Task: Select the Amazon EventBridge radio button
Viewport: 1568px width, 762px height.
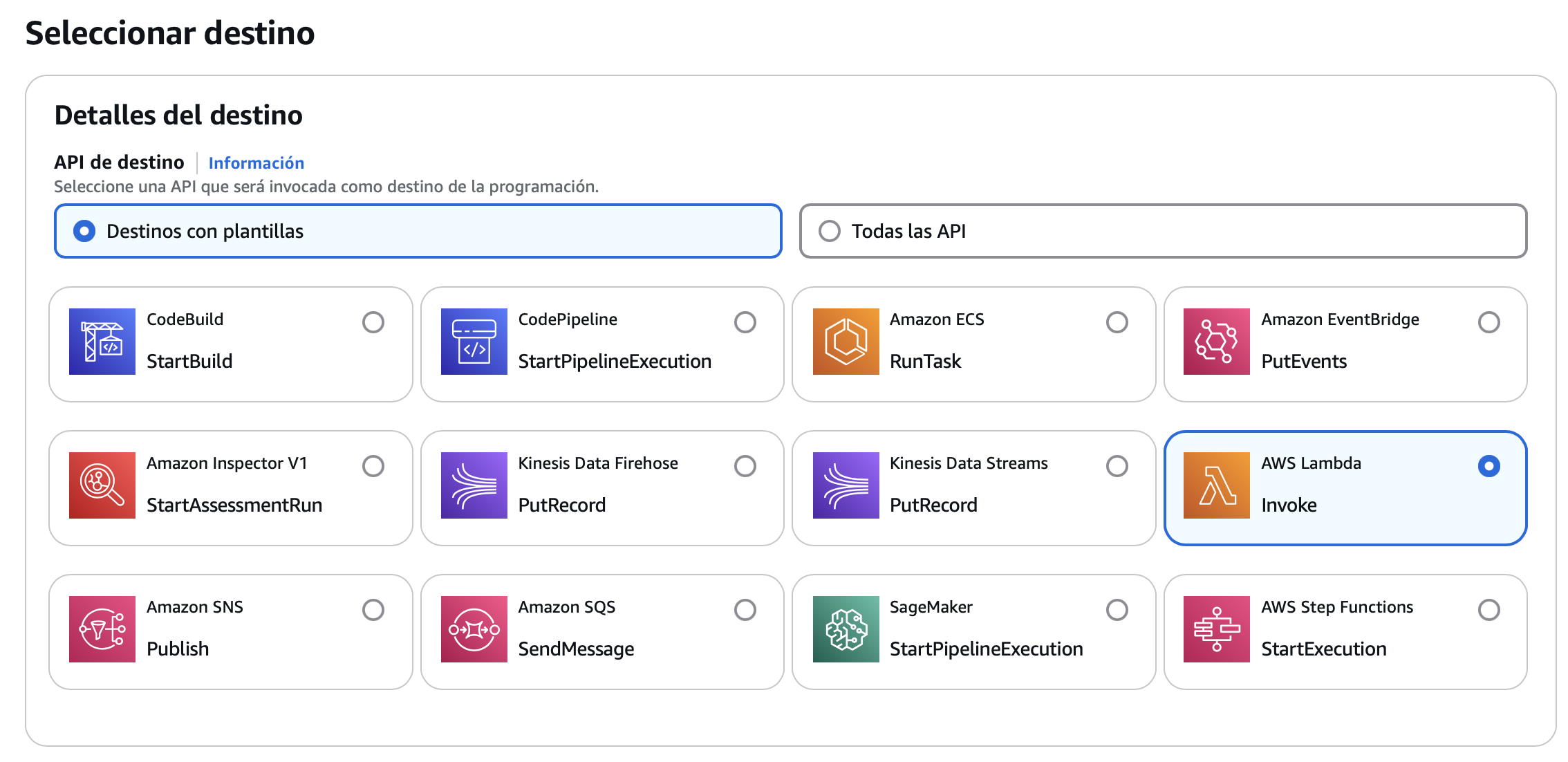Action: click(1489, 322)
